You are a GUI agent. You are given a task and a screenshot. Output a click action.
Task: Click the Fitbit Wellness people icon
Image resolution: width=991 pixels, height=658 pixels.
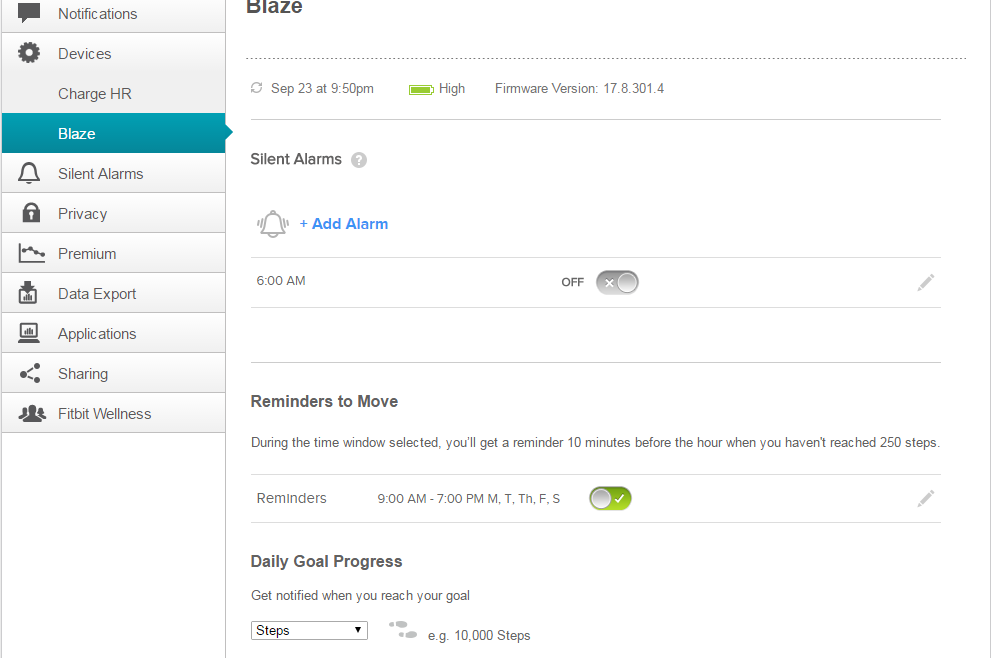pyautogui.click(x=32, y=413)
